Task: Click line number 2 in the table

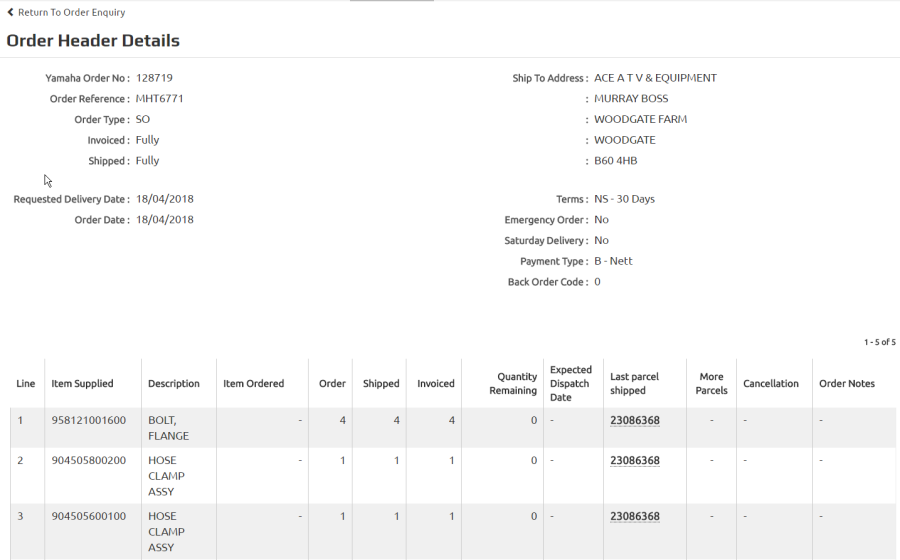Action: [x=20, y=460]
